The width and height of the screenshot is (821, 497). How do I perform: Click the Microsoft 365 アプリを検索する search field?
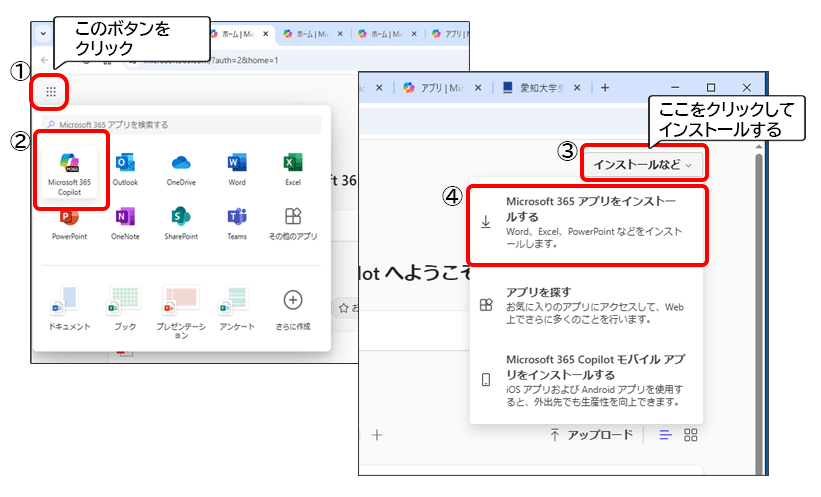point(180,125)
